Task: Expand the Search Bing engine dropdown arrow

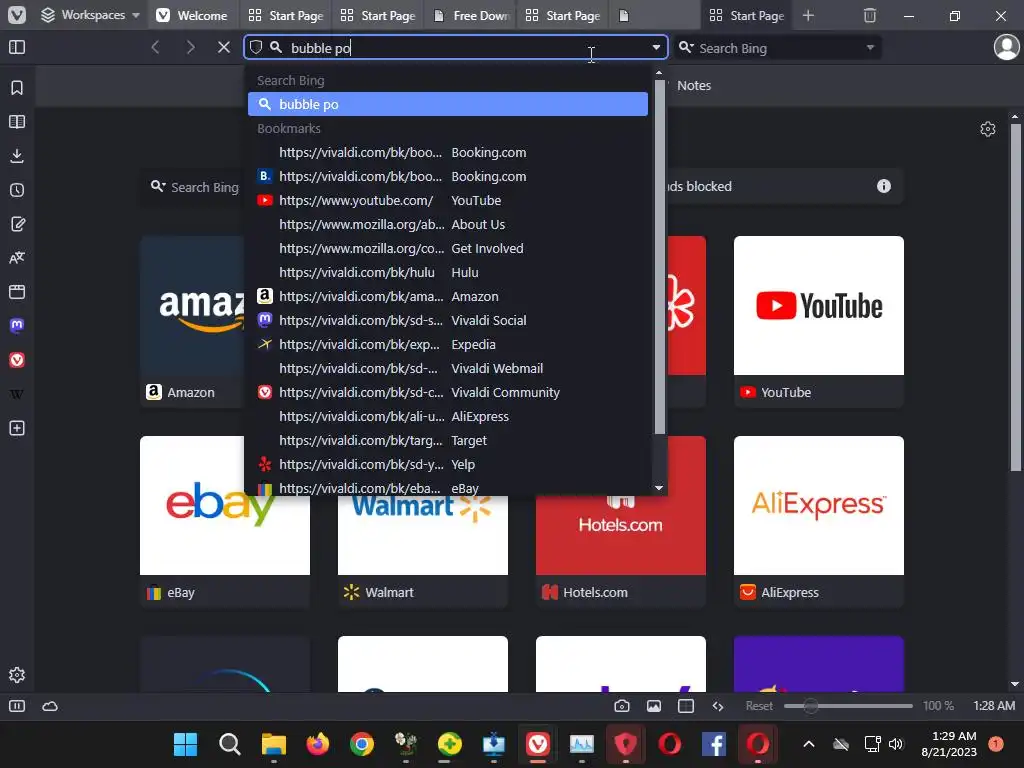Action: 870,48
